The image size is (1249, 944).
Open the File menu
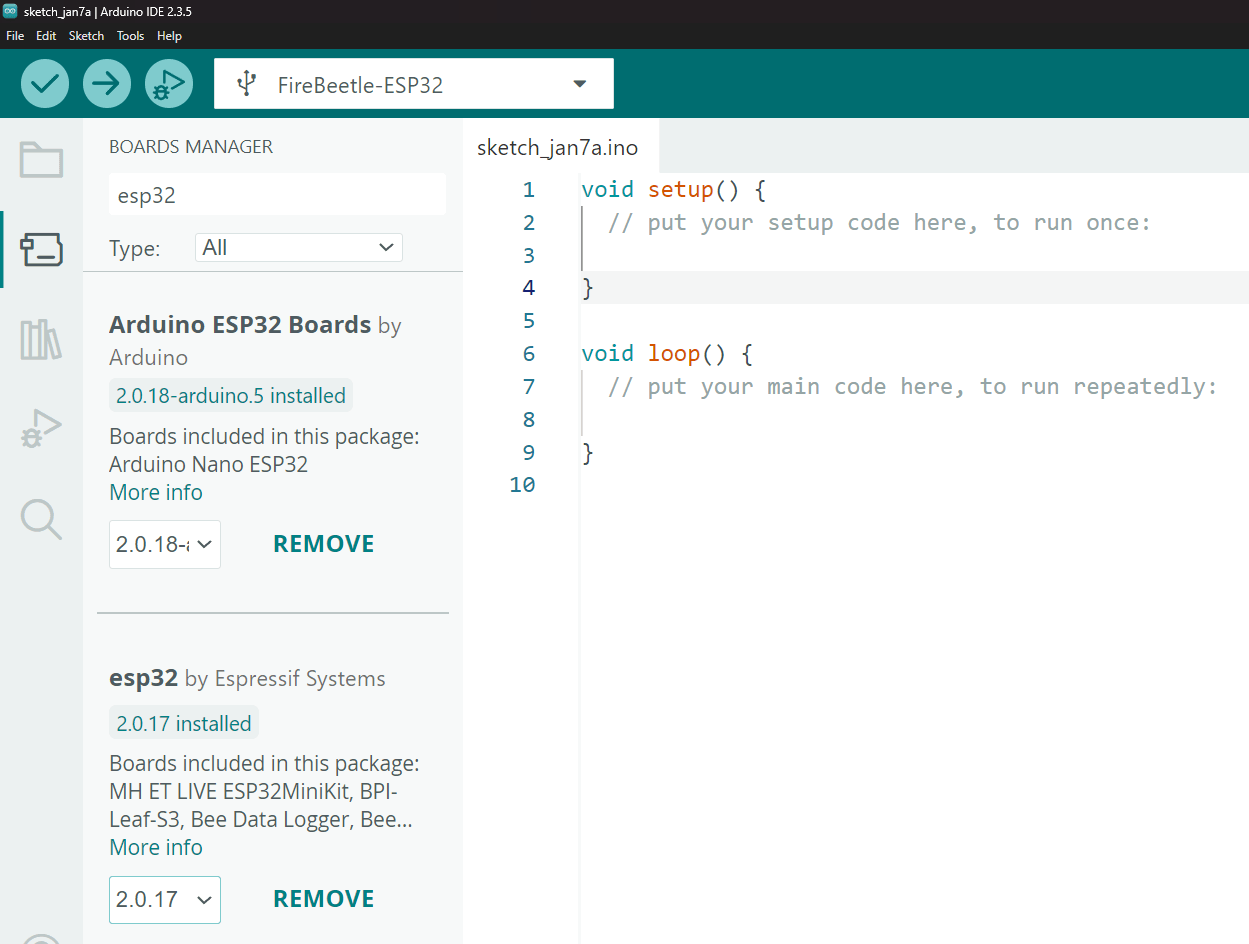15,36
